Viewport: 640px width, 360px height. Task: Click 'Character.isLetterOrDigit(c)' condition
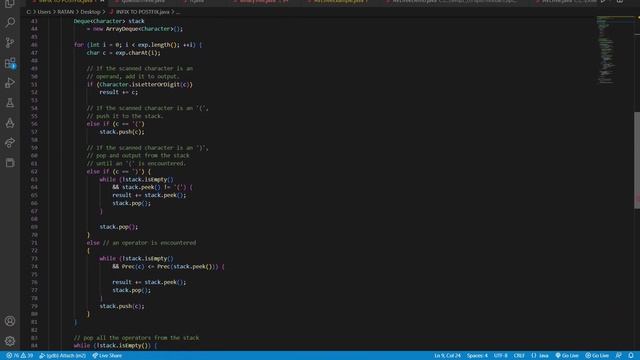[x=144, y=84]
